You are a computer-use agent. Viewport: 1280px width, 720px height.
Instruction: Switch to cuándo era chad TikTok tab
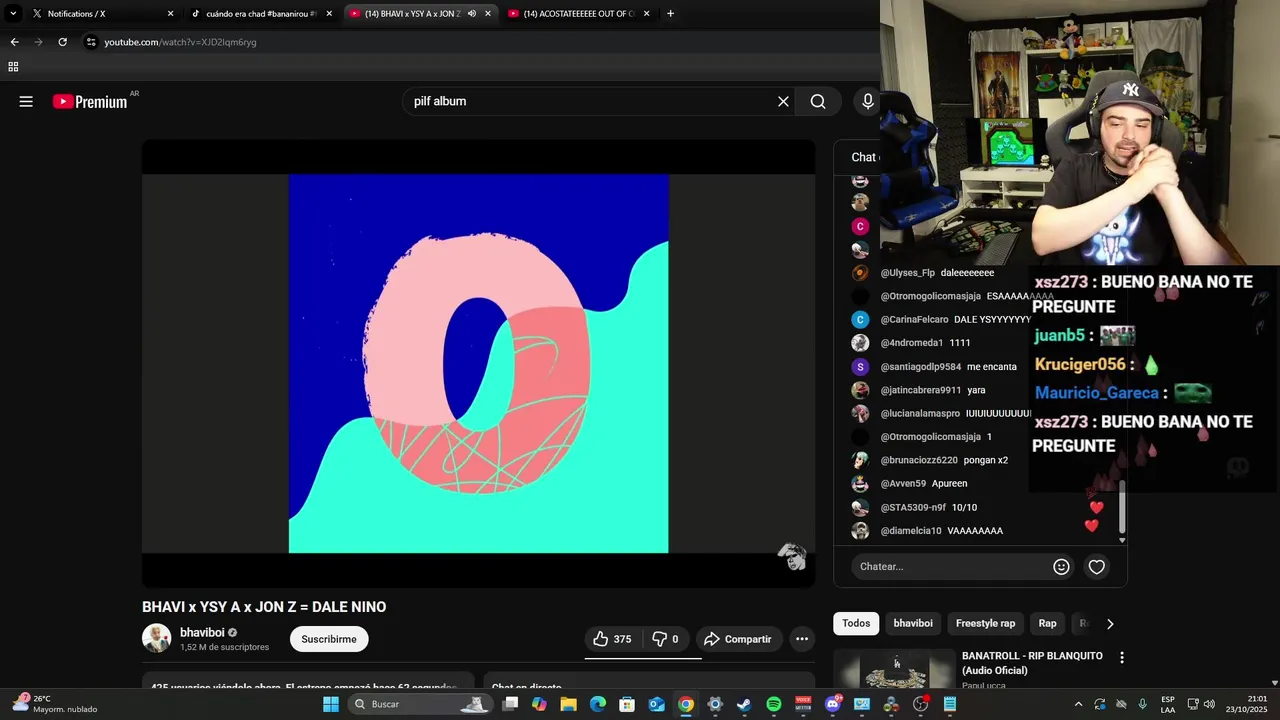260,14
